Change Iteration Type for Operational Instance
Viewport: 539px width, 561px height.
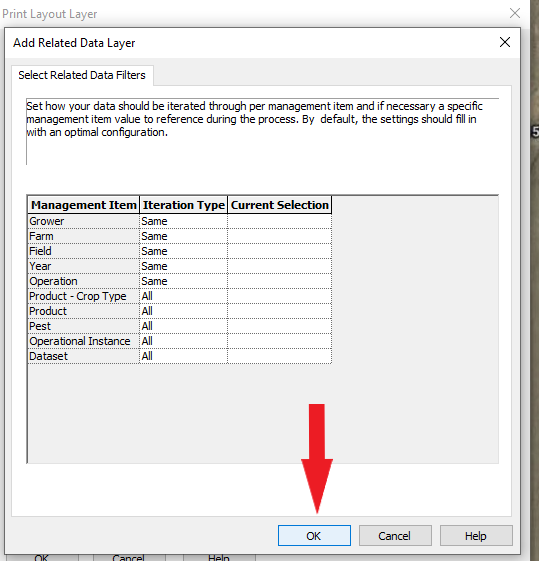pyautogui.click(x=183, y=341)
